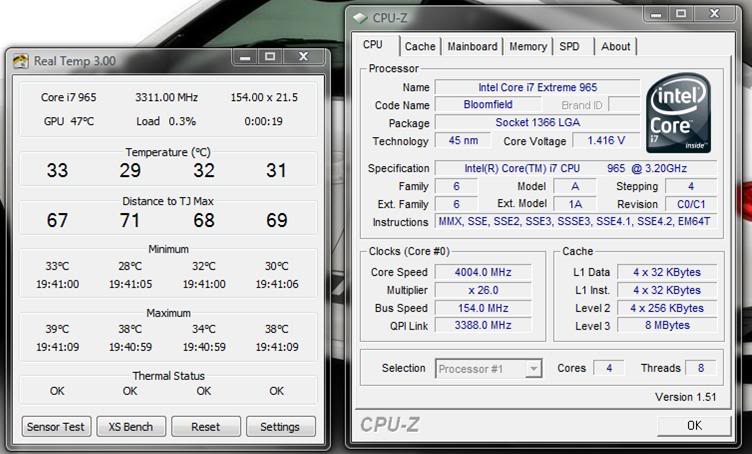Viewport: 752px width, 454px height.
Task: Open Real Temp Settings
Action: (x=280, y=427)
